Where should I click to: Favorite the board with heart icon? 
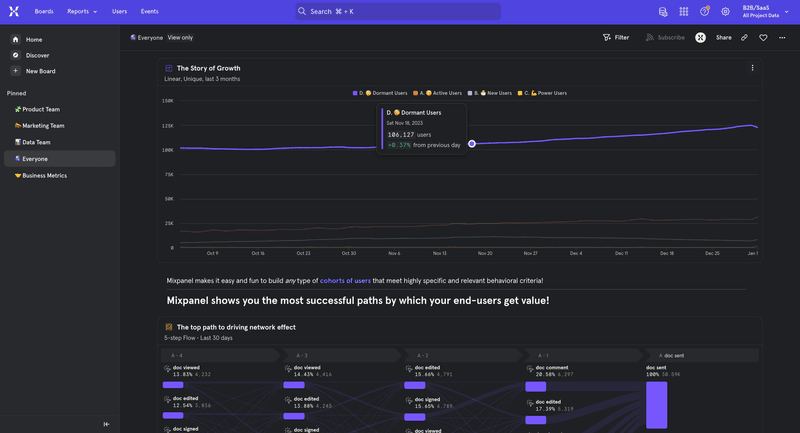pos(763,37)
